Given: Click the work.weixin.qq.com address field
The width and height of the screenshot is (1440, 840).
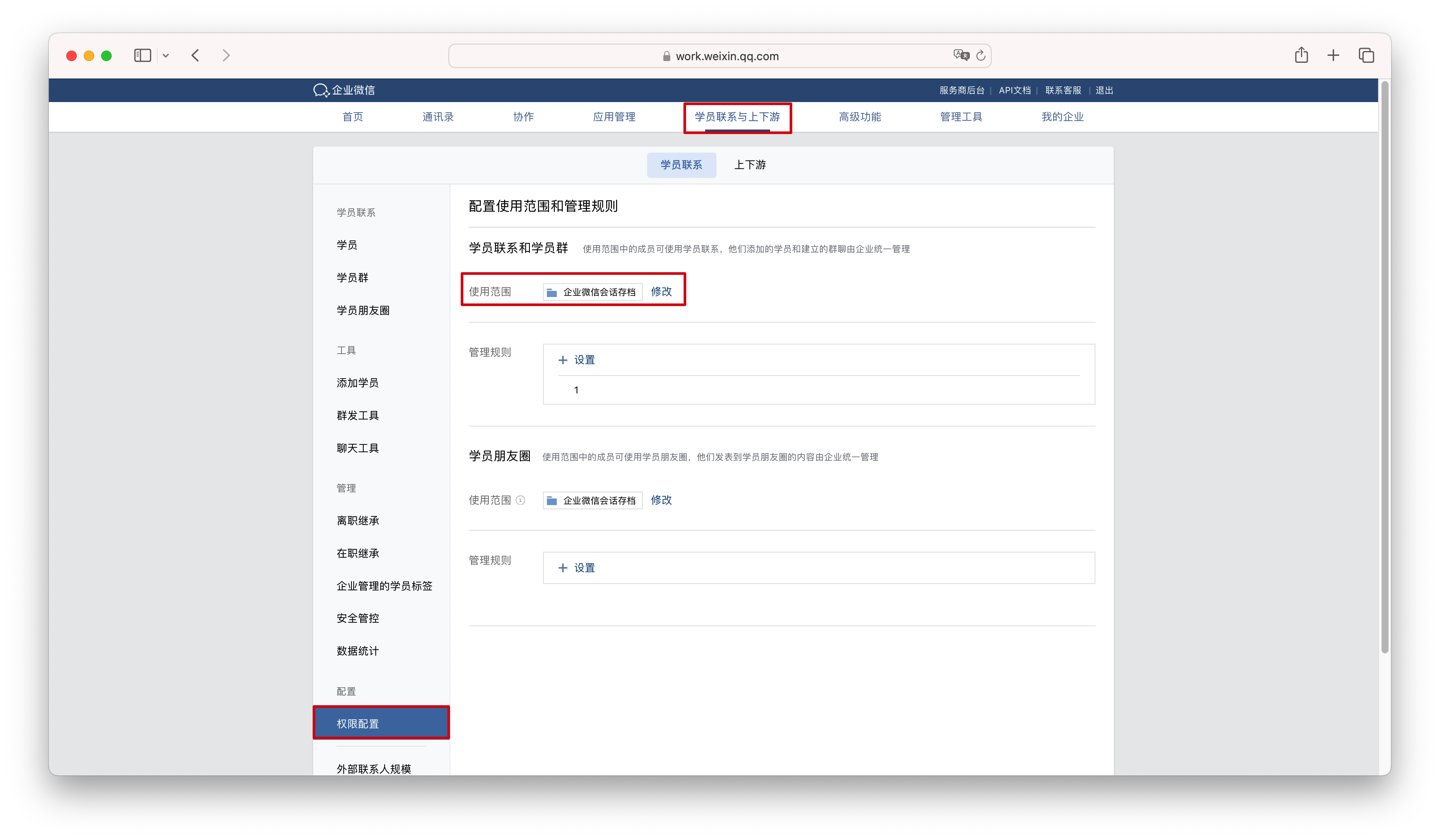Looking at the screenshot, I should 720,56.
